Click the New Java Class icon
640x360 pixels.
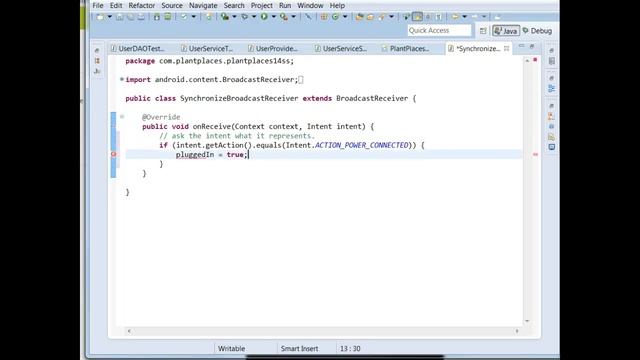pos(336,17)
